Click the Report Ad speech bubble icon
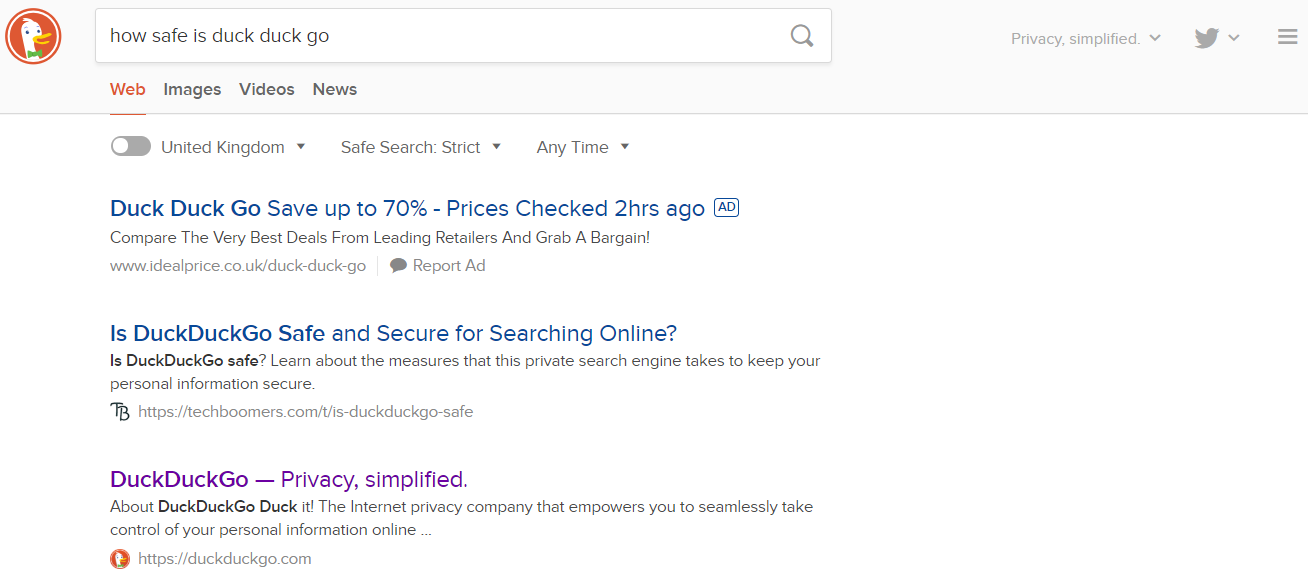 [x=398, y=266]
